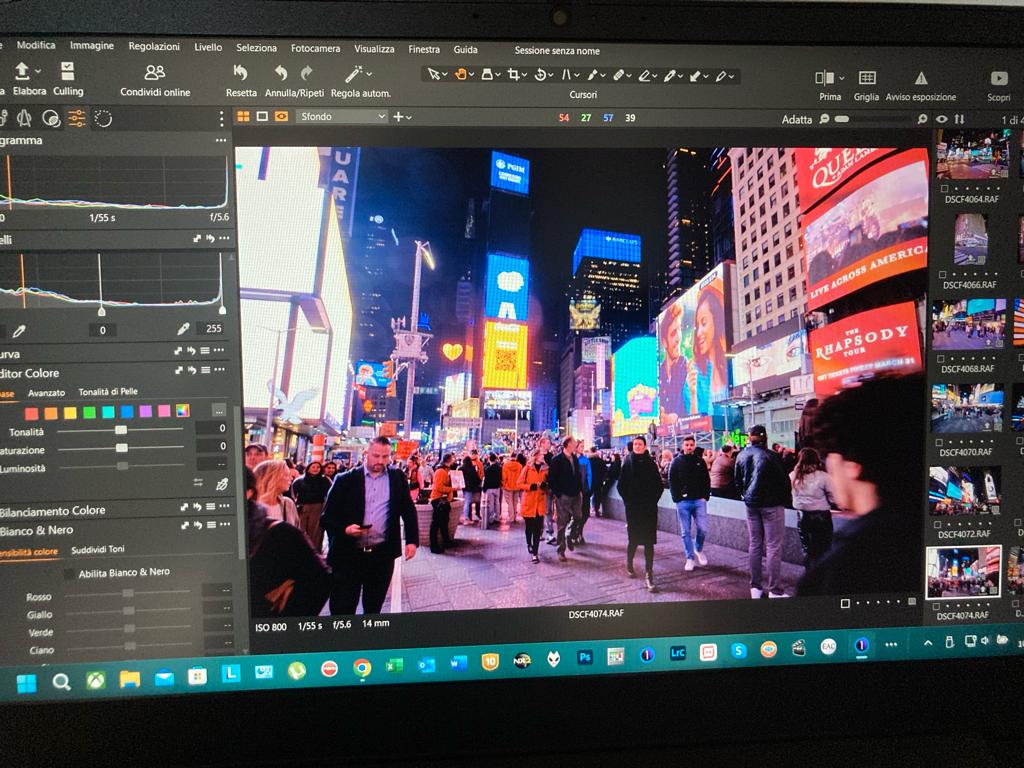Click the Windows Start button
The height and width of the screenshot is (768, 1024).
[27, 684]
